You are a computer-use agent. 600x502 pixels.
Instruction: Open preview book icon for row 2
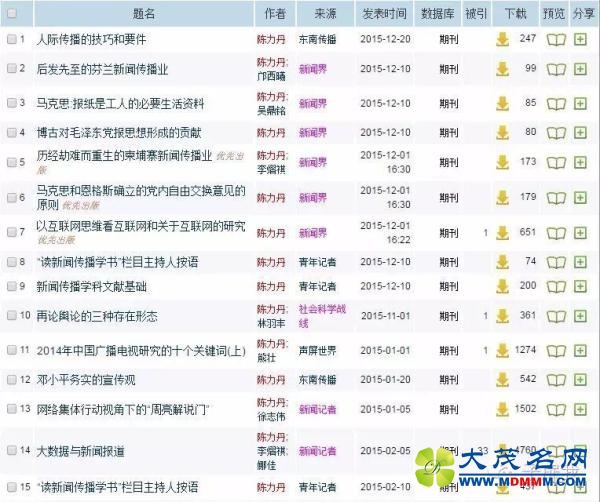556,69
